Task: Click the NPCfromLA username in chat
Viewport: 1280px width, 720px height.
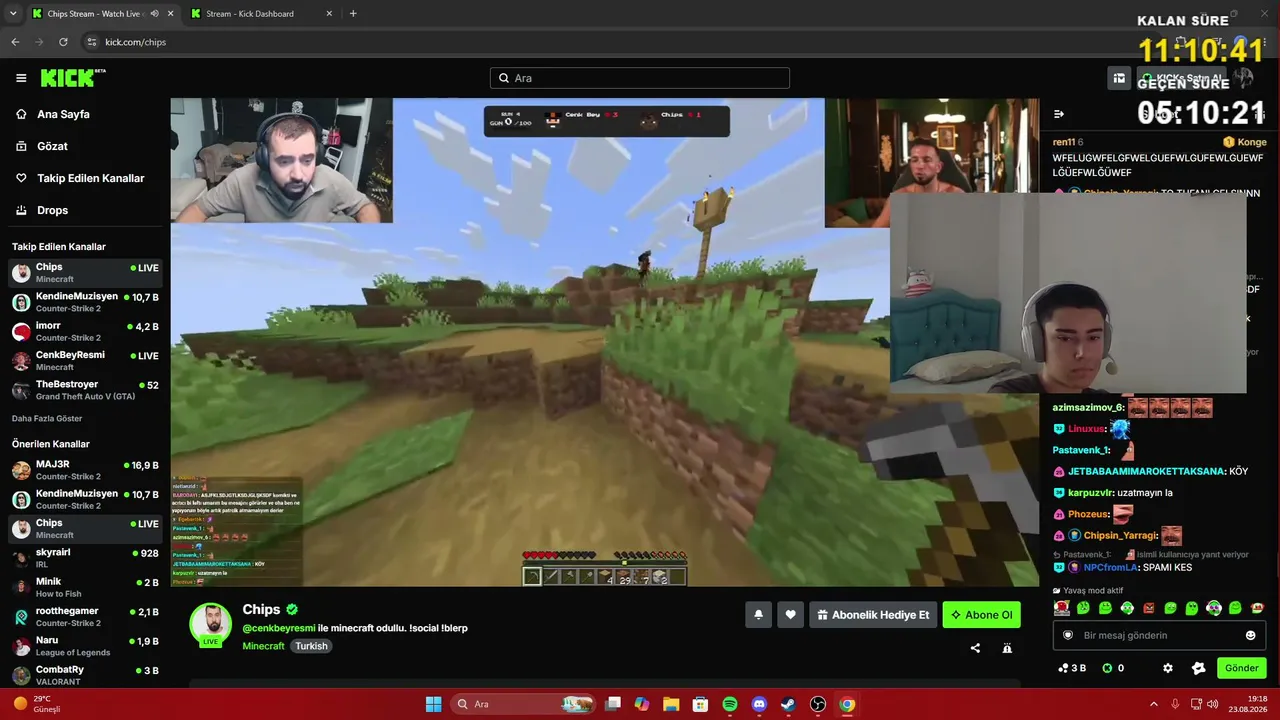Action: (x=1109, y=567)
